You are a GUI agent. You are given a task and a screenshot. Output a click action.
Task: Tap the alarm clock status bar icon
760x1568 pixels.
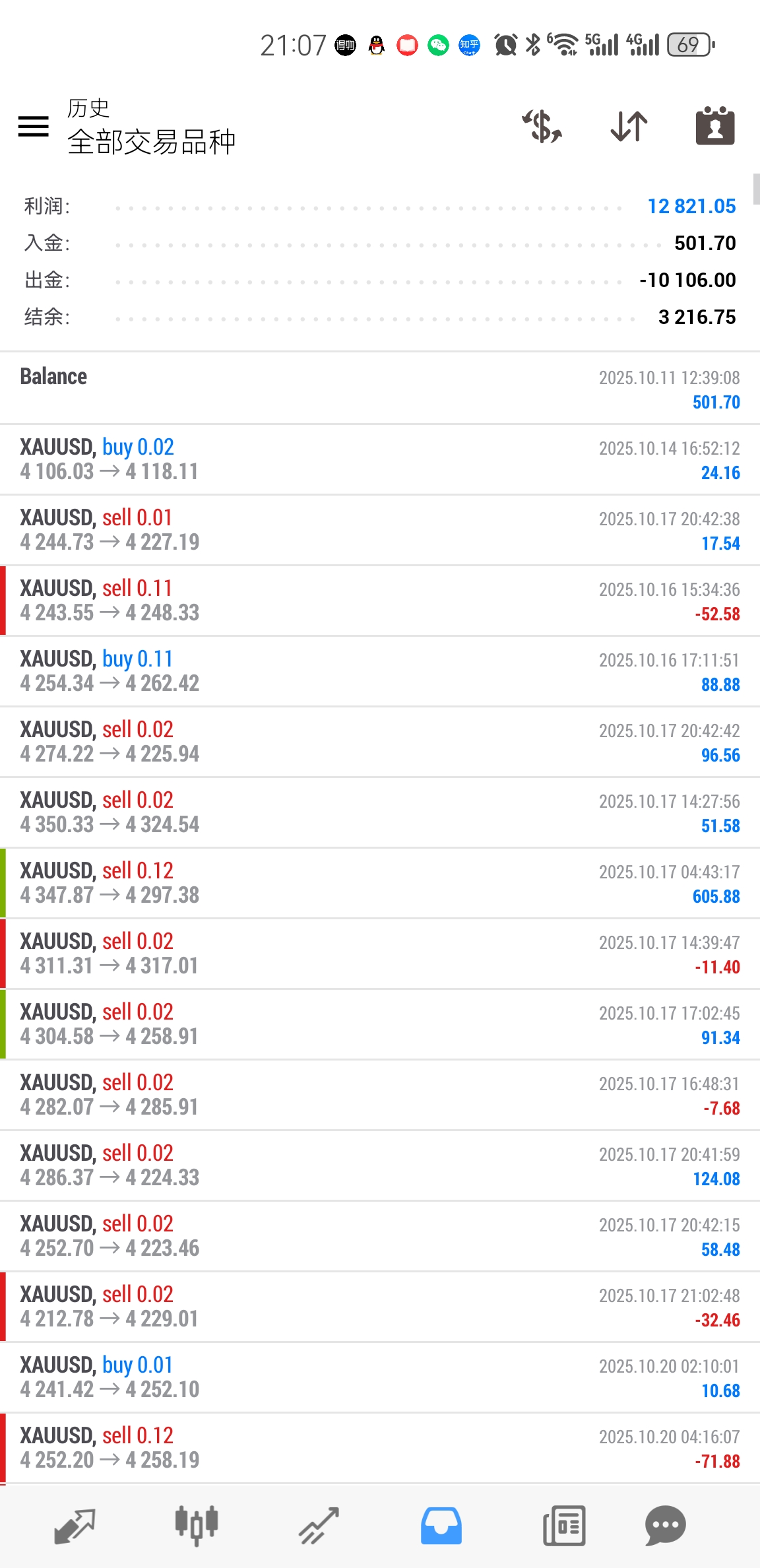click(x=506, y=45)
